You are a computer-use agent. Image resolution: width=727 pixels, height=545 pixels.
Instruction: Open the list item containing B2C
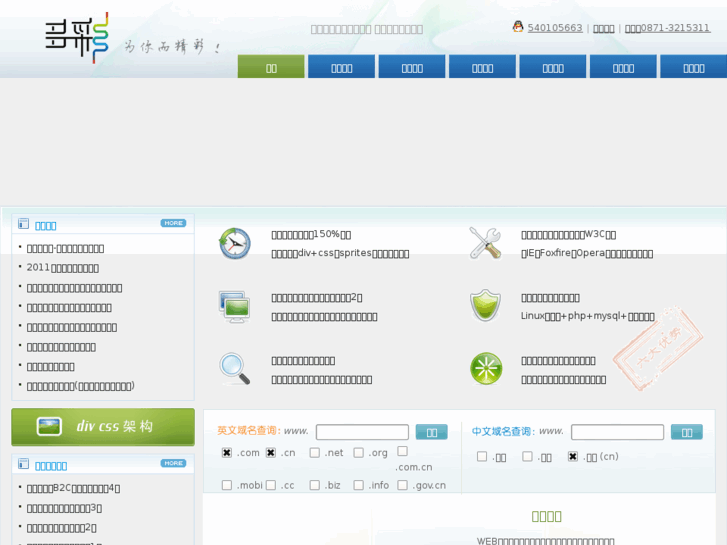pos(73,488)
